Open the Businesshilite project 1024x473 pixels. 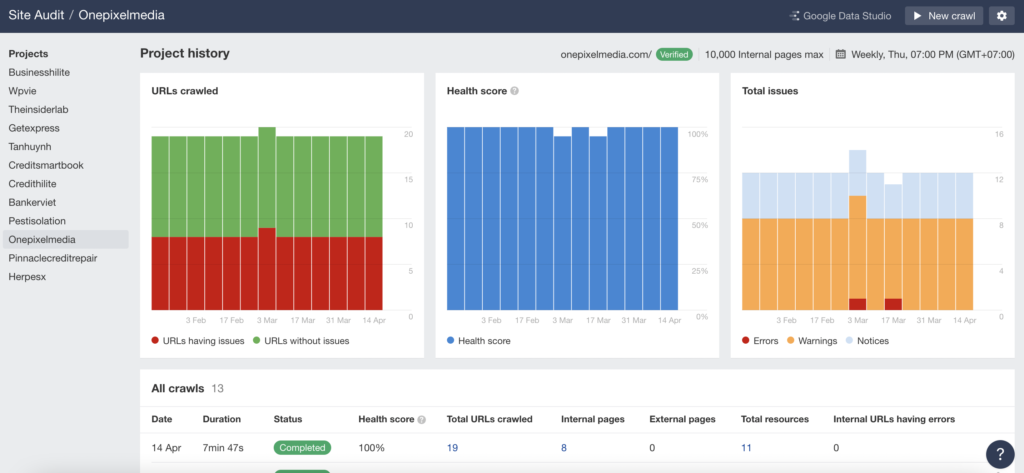pyautogui.click(x=39, y=73)
